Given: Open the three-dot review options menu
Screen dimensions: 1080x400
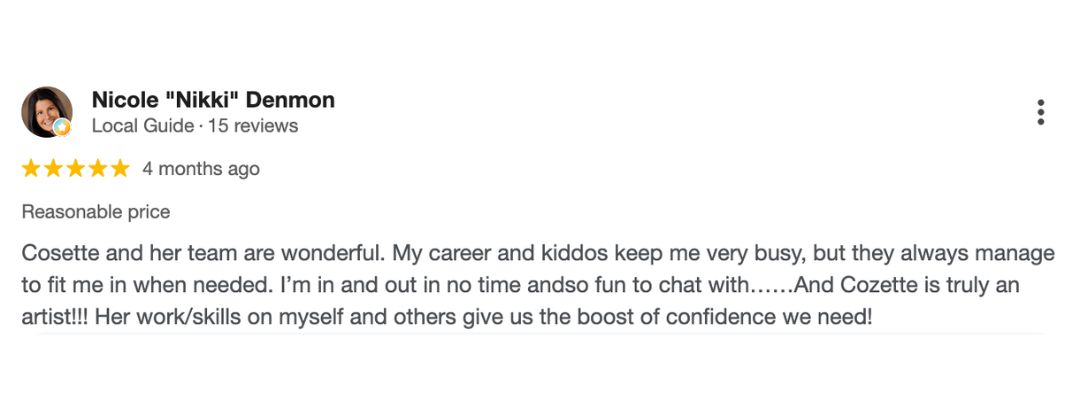Looking at the screenshot, I should coord(1041,112).
